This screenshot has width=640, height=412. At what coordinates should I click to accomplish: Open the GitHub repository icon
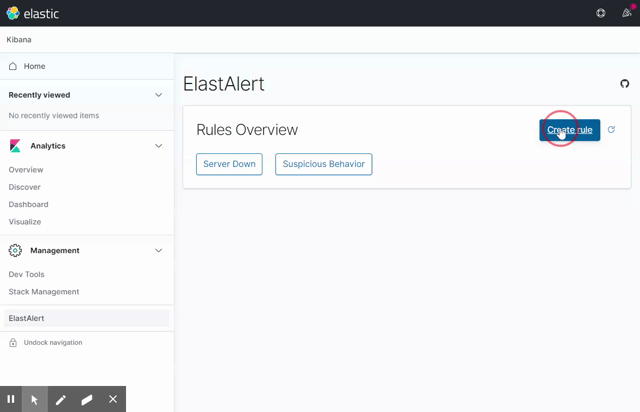pos(624,84)
